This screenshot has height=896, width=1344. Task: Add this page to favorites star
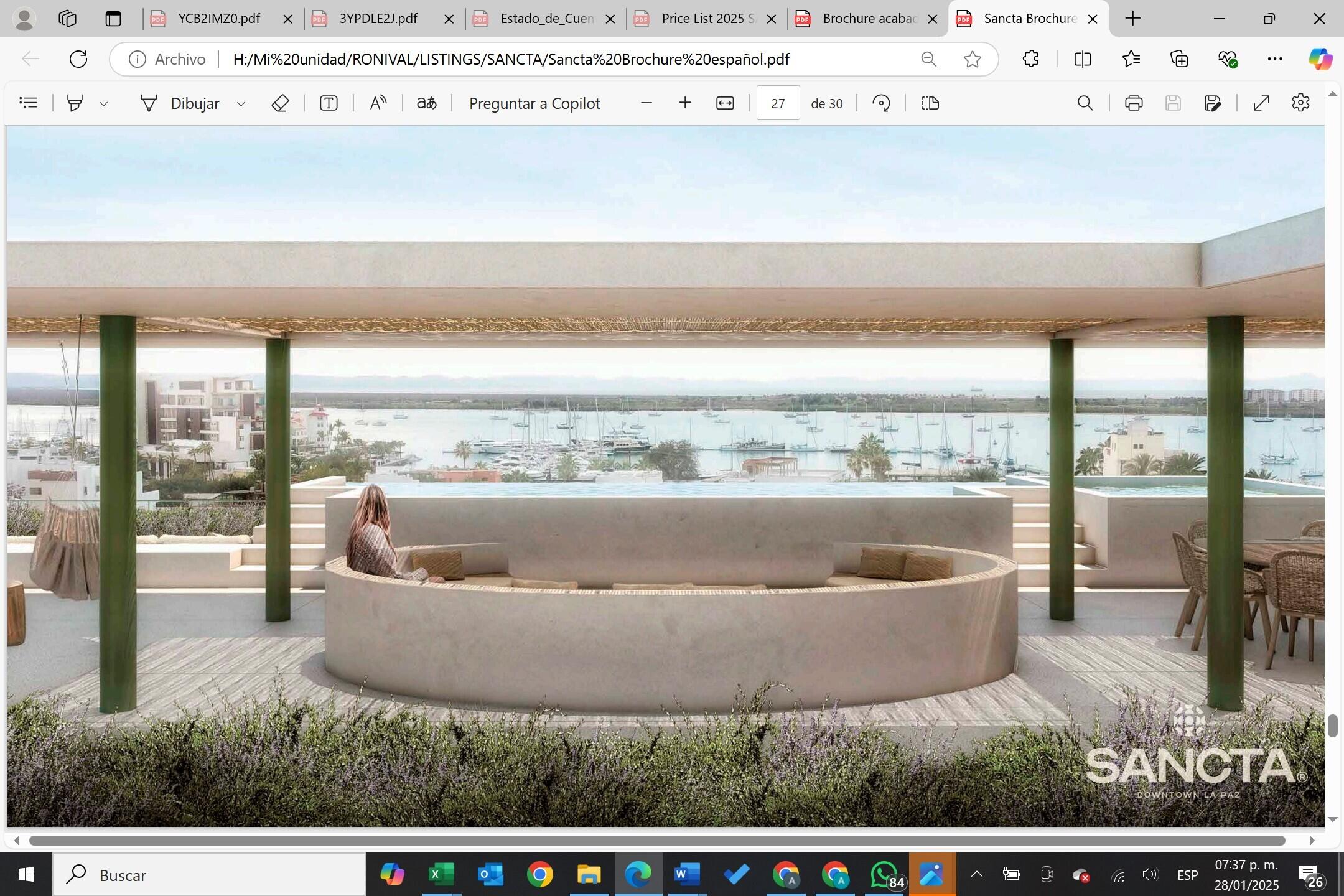pyautogui.click(x=972, y=59)
